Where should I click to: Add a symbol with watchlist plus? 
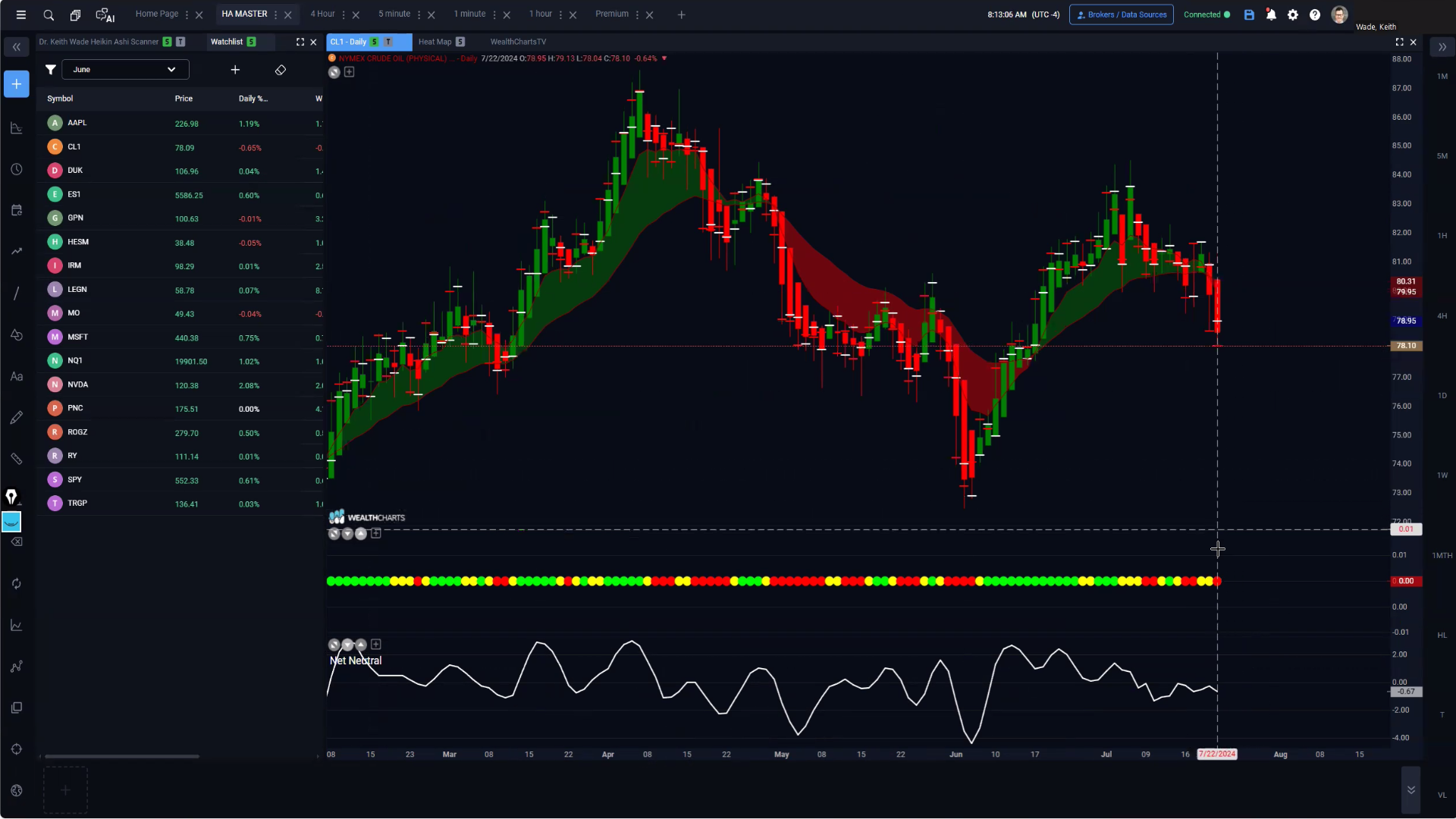coord(235,70)
